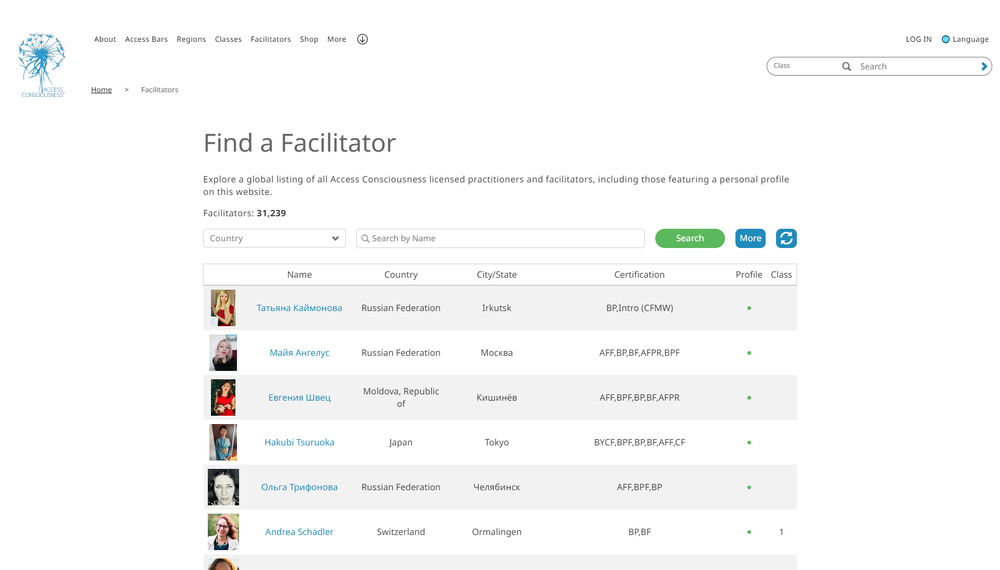Click the Certification column header
1000x570 pixels.
(639, 275)
